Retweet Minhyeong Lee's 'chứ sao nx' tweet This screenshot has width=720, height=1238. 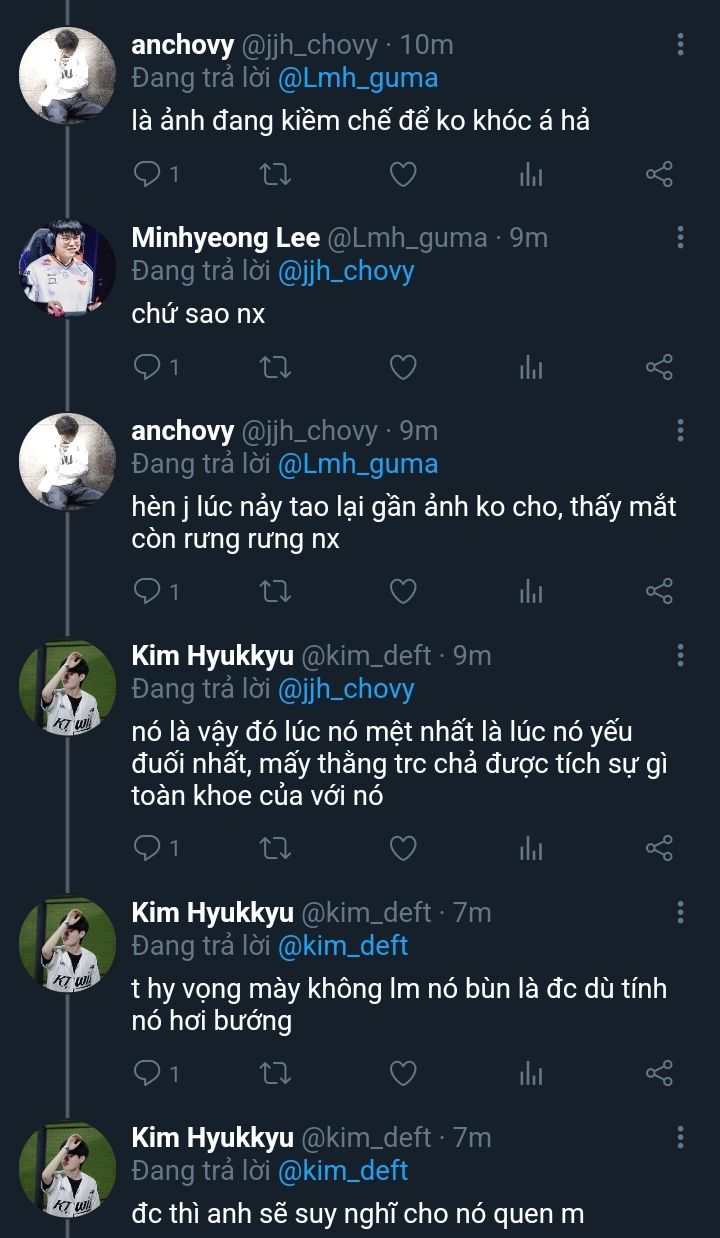pyautogui.click(x=274, y=367)
